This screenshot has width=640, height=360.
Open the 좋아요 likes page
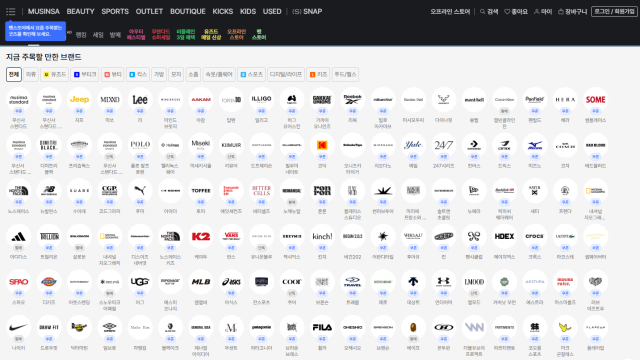[x=516, y=11]
